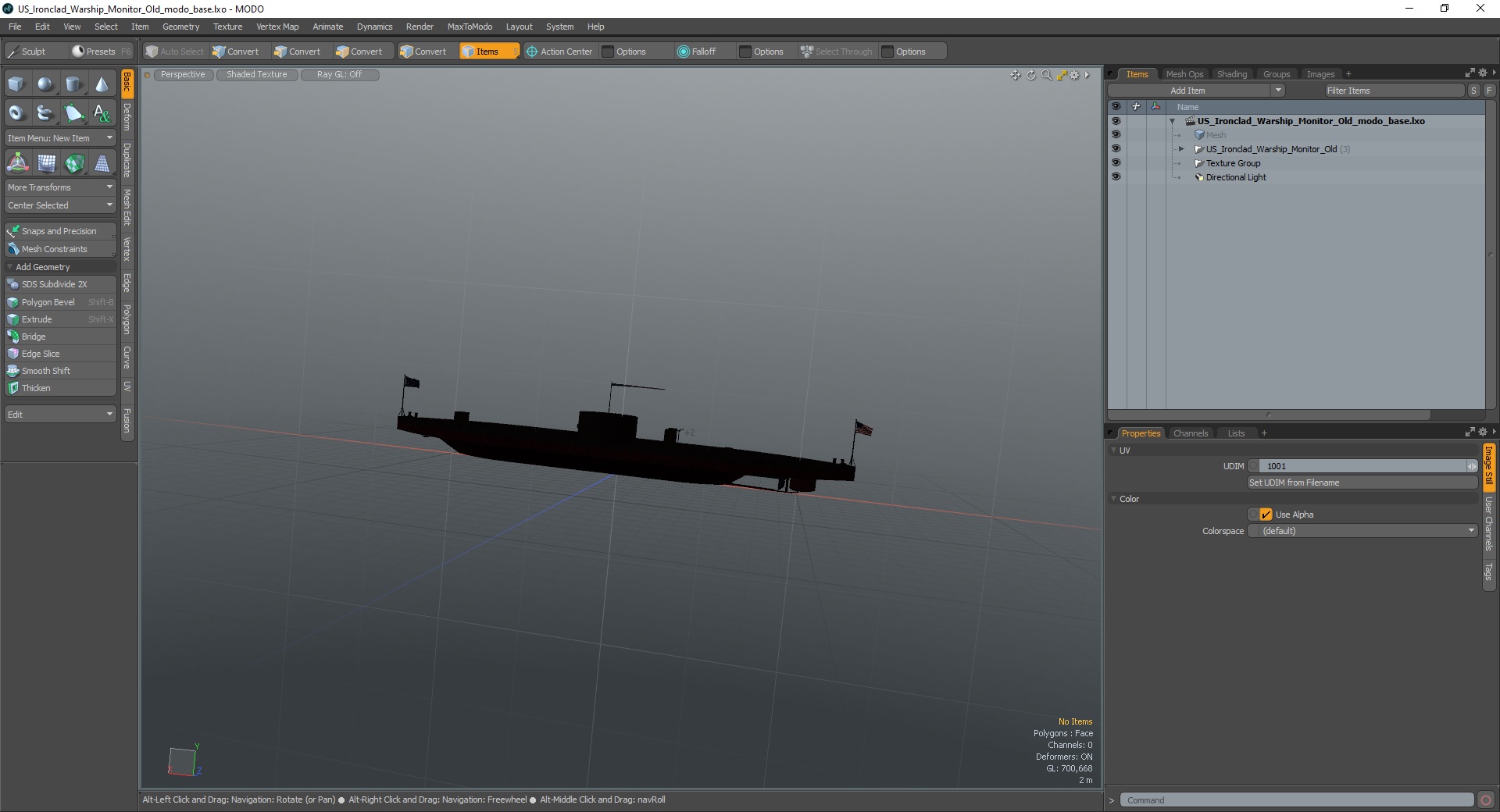Click the Extrude tool
Screen dimensions: 1500x812
60,319
